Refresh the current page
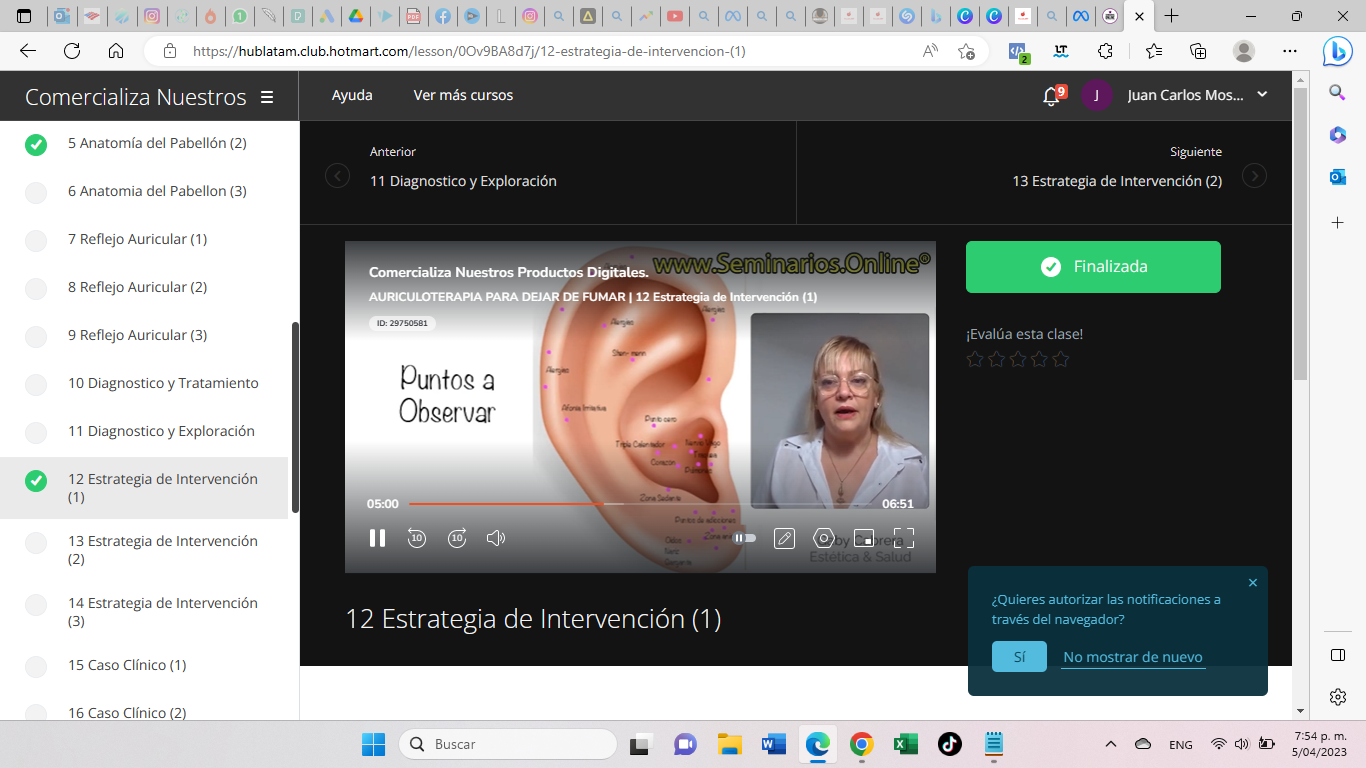 point(72,51)
